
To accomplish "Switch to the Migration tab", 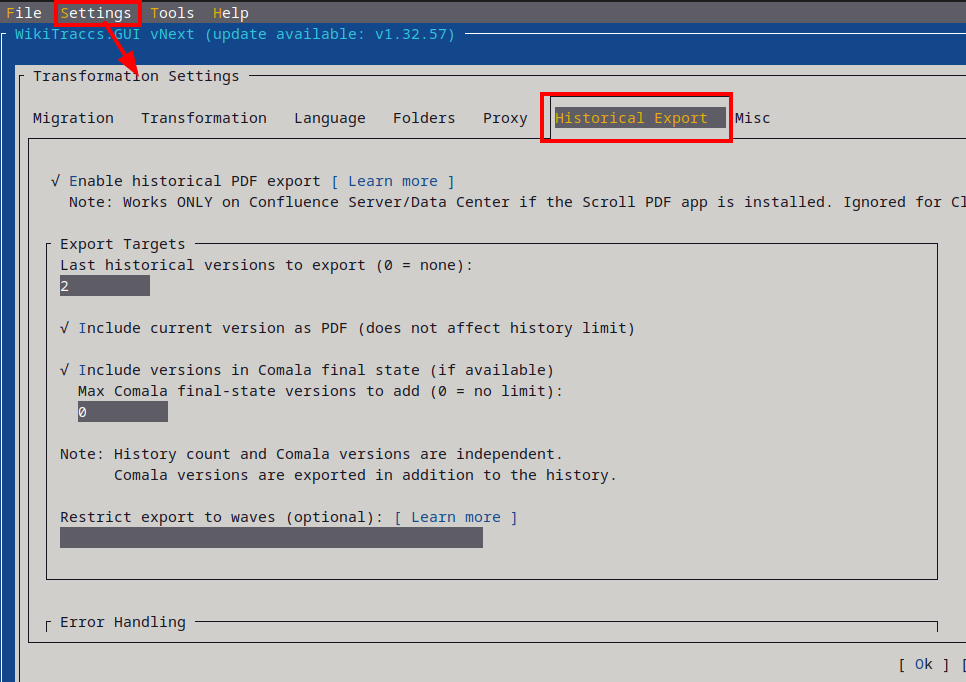I will click(73, 118).
